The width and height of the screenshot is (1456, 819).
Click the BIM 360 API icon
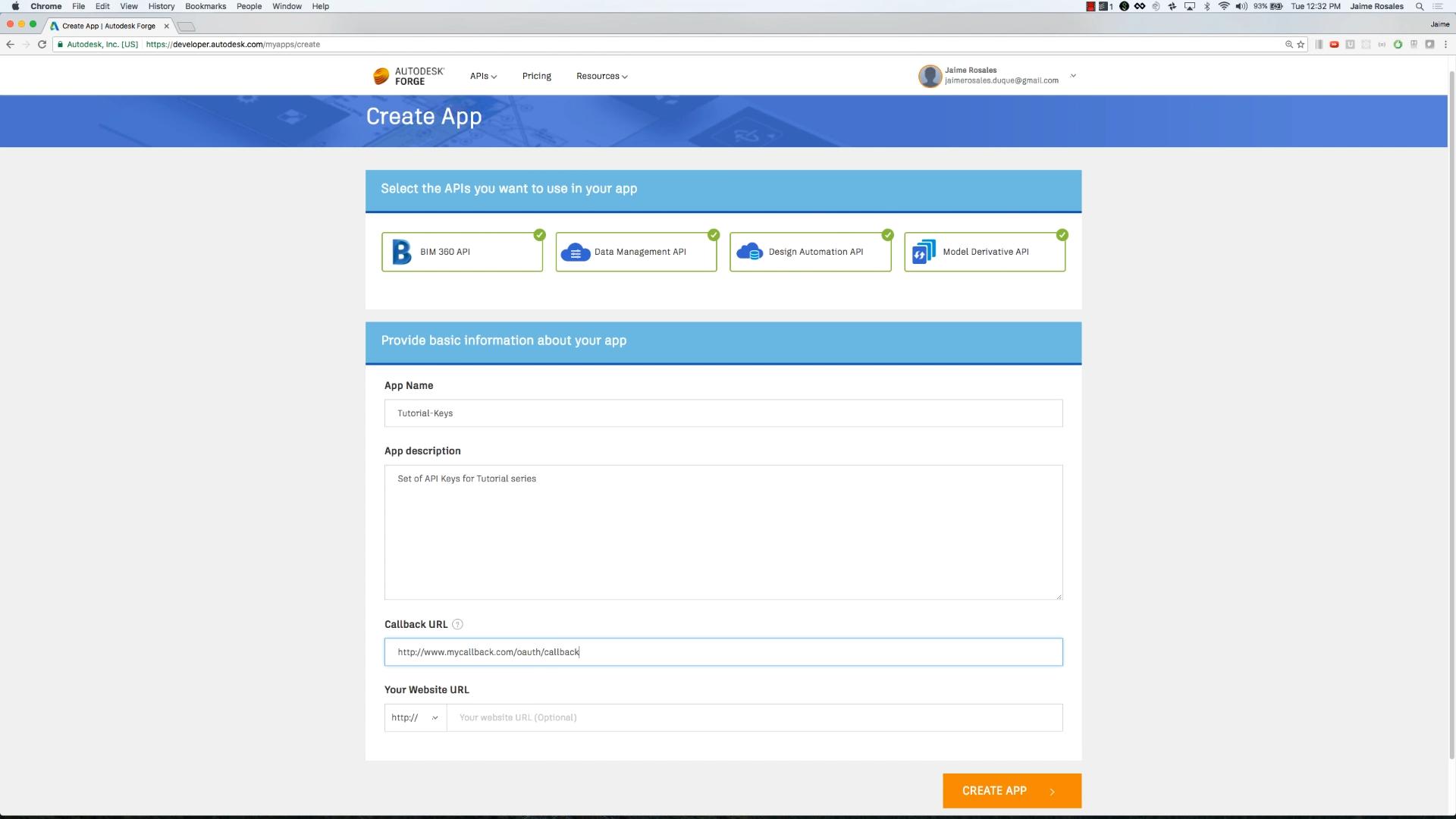pyautogui.click(x=401, y=252)
